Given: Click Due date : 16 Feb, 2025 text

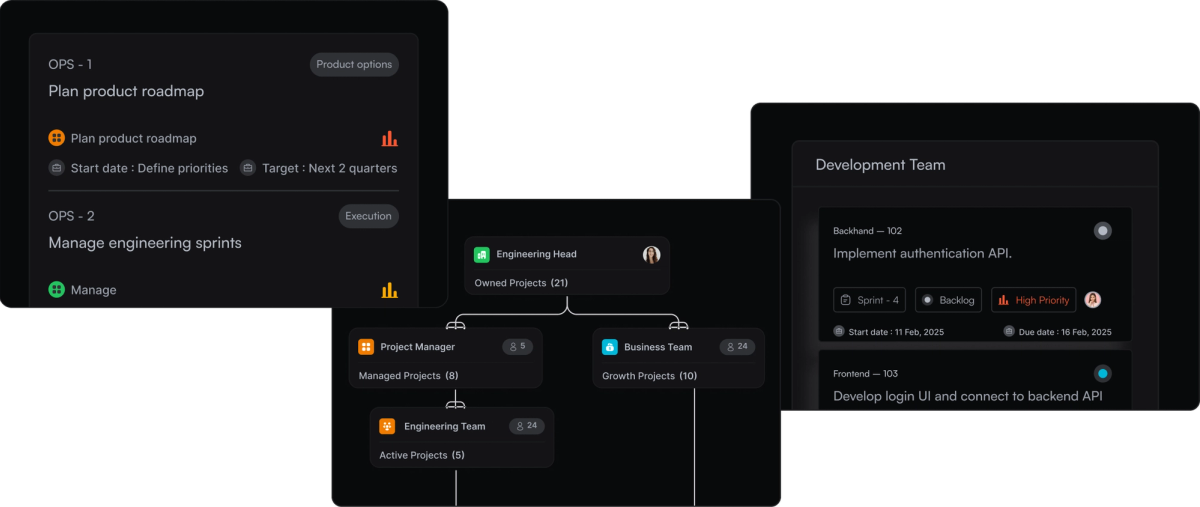Looking at the screenshot, I should (1065, 332).
